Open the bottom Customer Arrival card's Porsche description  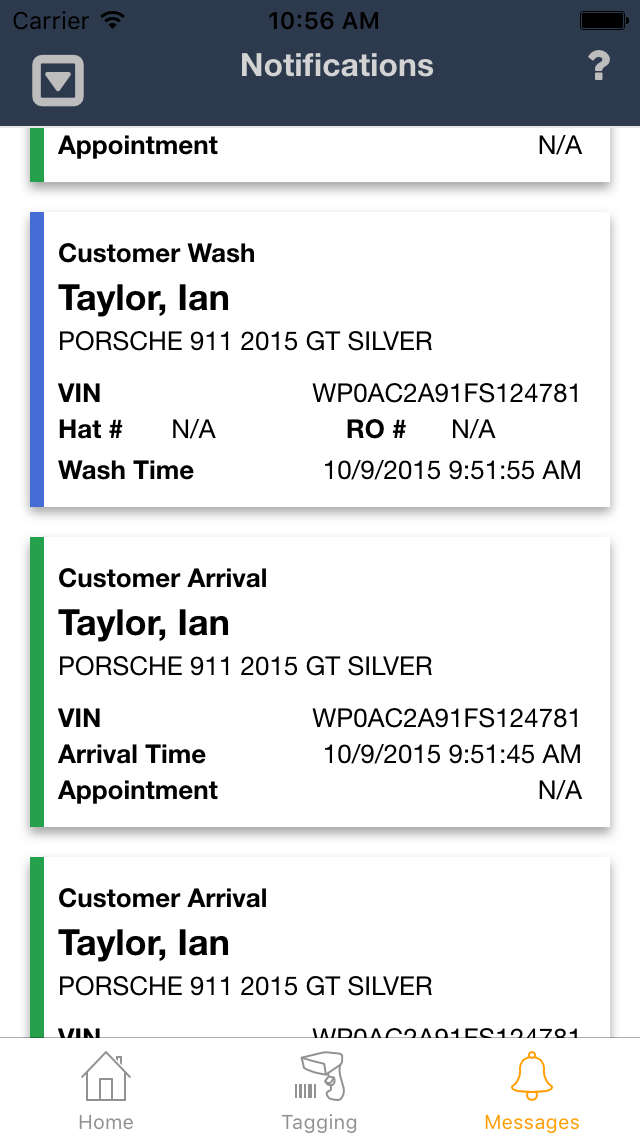[x=245, y=986]
